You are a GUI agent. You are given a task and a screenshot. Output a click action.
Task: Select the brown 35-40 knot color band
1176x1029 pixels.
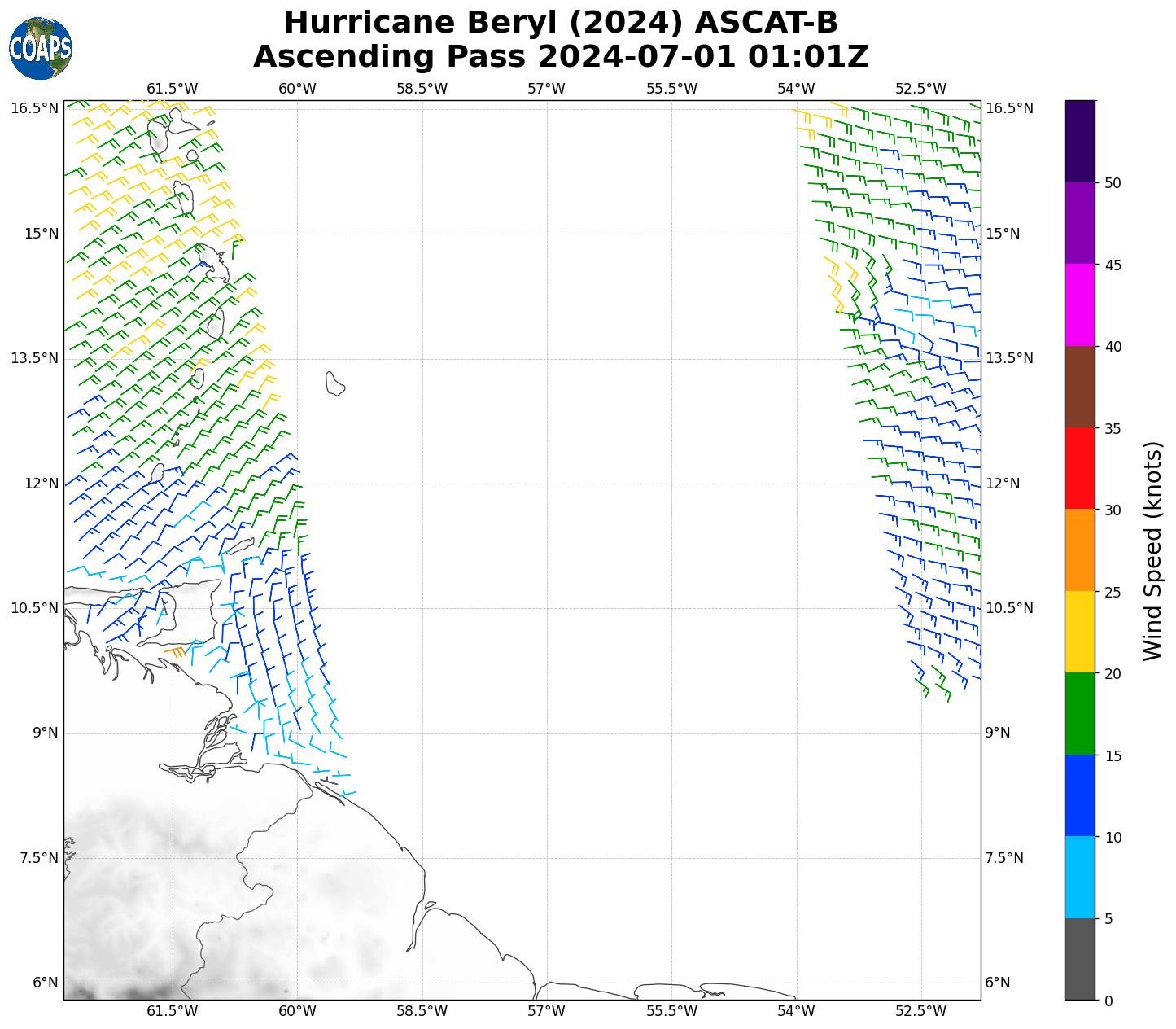(x=1080, y=387)
